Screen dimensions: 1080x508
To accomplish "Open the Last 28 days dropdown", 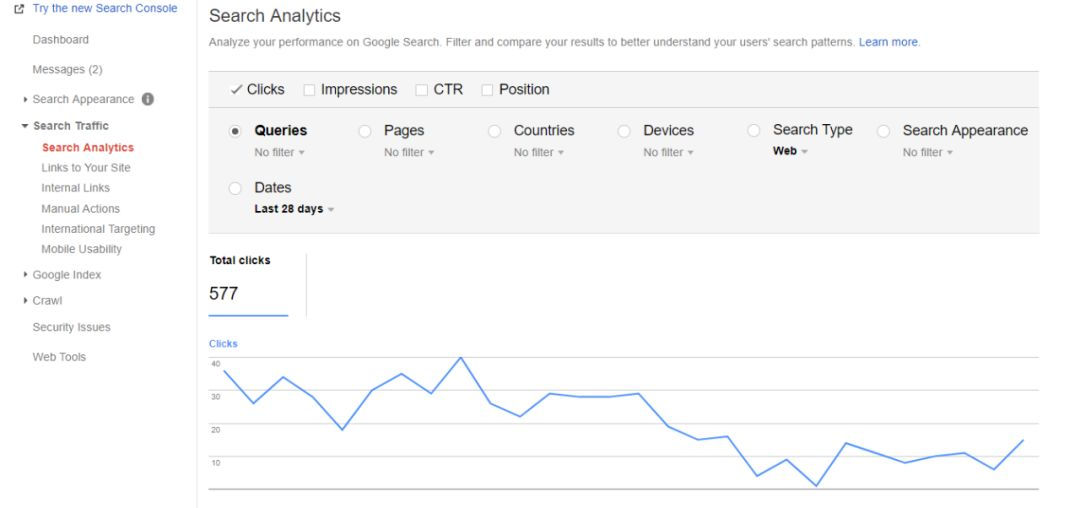I will [x=294, y=209].
